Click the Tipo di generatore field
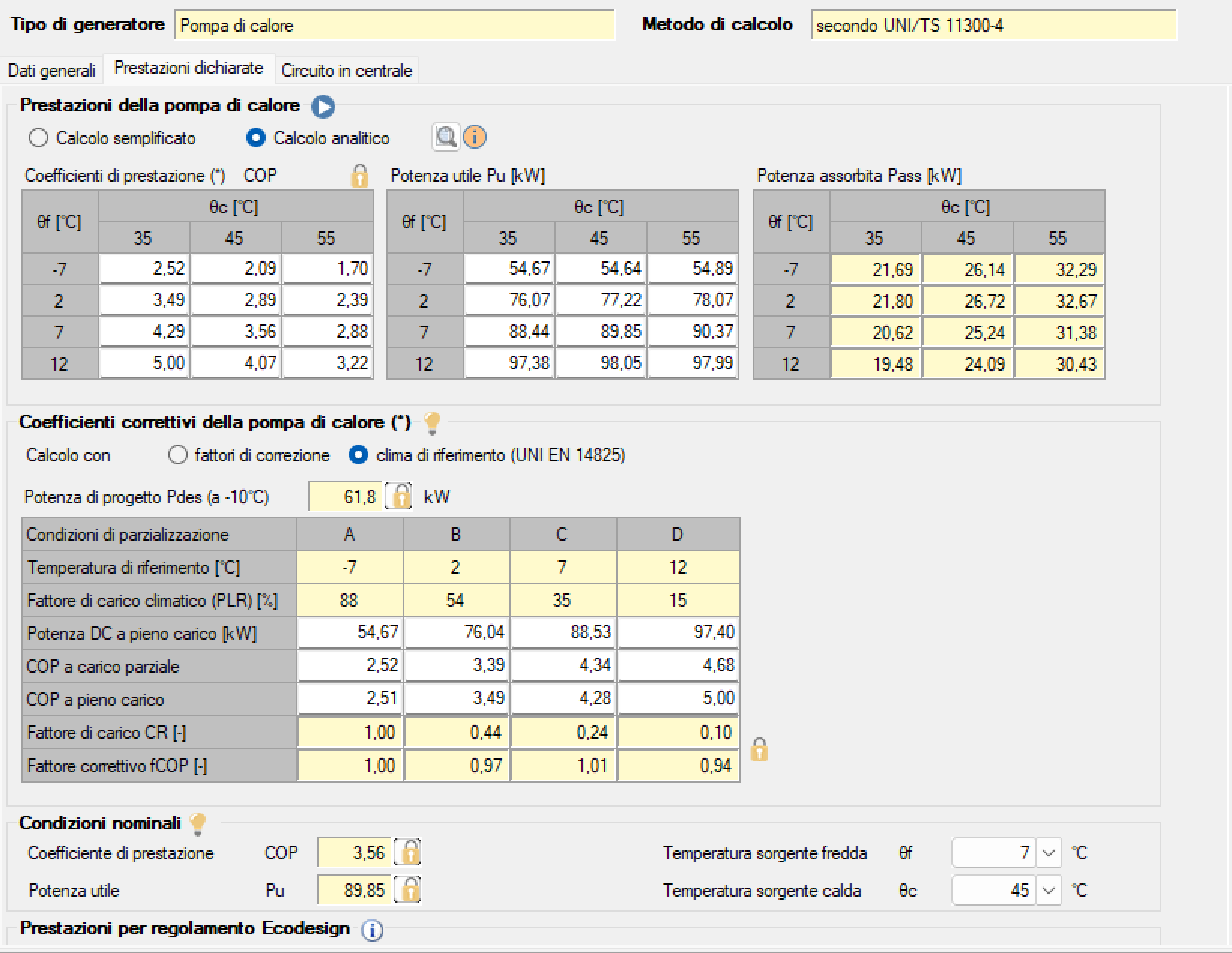This screenshot has width=1232, height=953. (x=395, y=26)
